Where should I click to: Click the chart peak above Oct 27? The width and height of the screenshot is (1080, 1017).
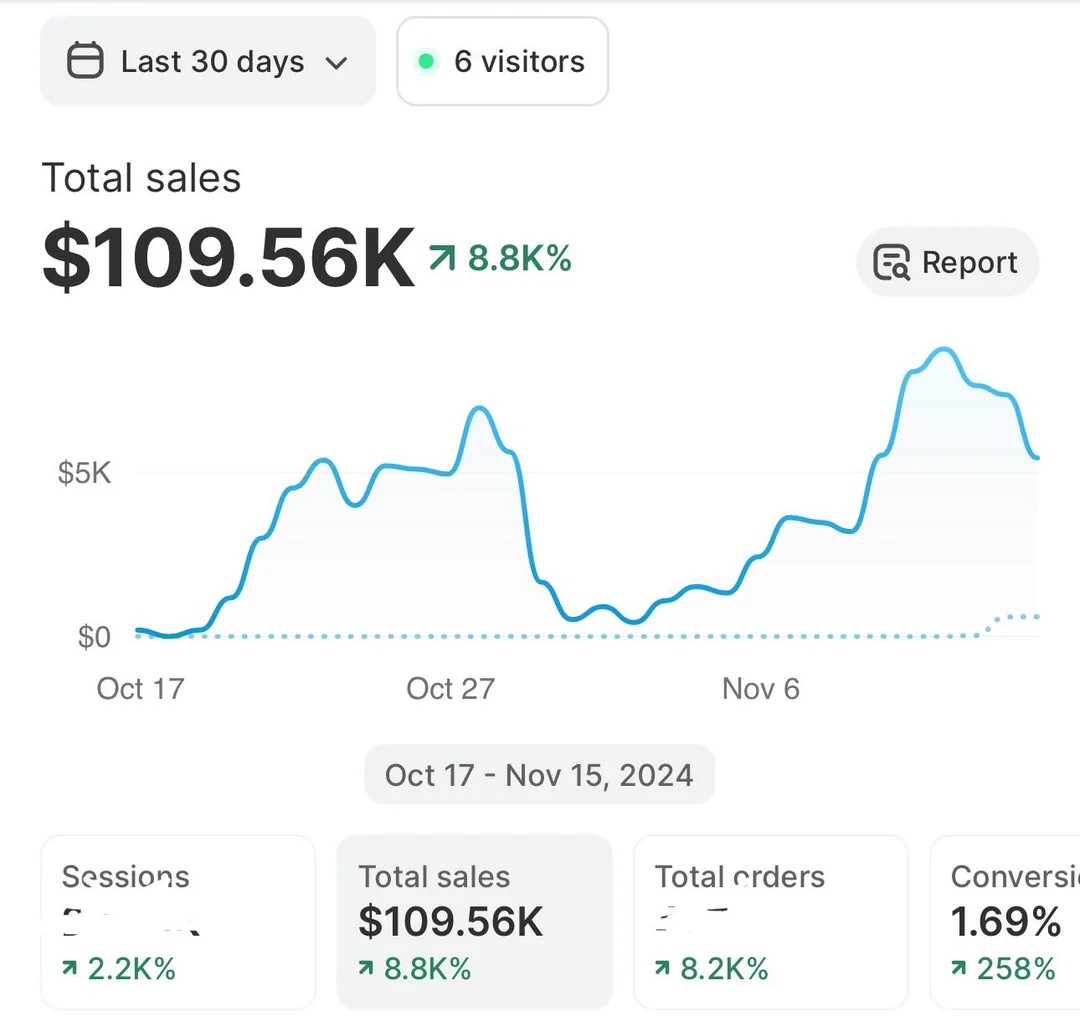(479, 409)
